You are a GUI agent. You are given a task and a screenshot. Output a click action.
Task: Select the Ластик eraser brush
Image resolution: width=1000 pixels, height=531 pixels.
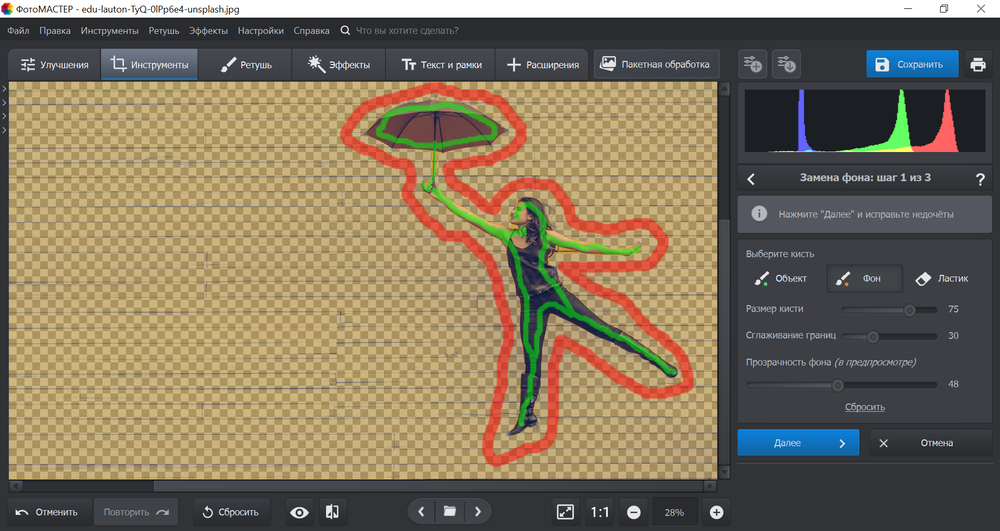[x=942, y=278]
